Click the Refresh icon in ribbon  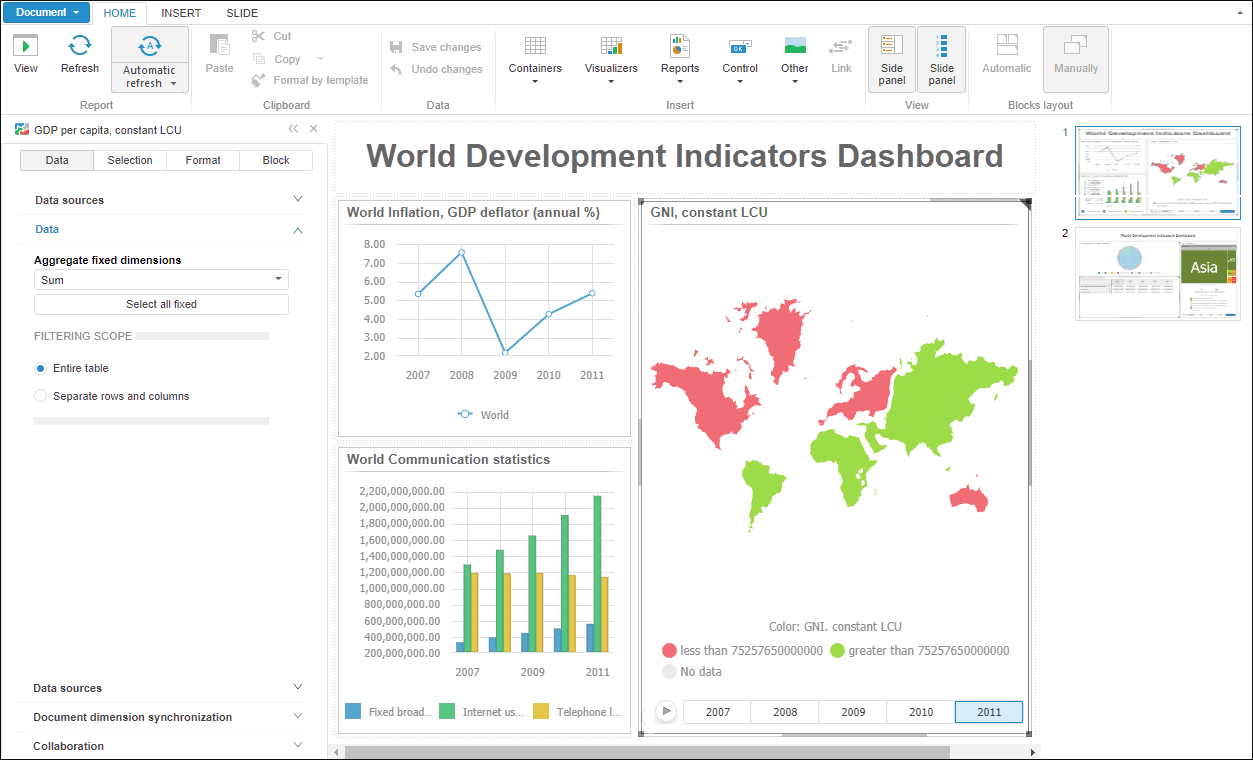click(x=80, y=54)
